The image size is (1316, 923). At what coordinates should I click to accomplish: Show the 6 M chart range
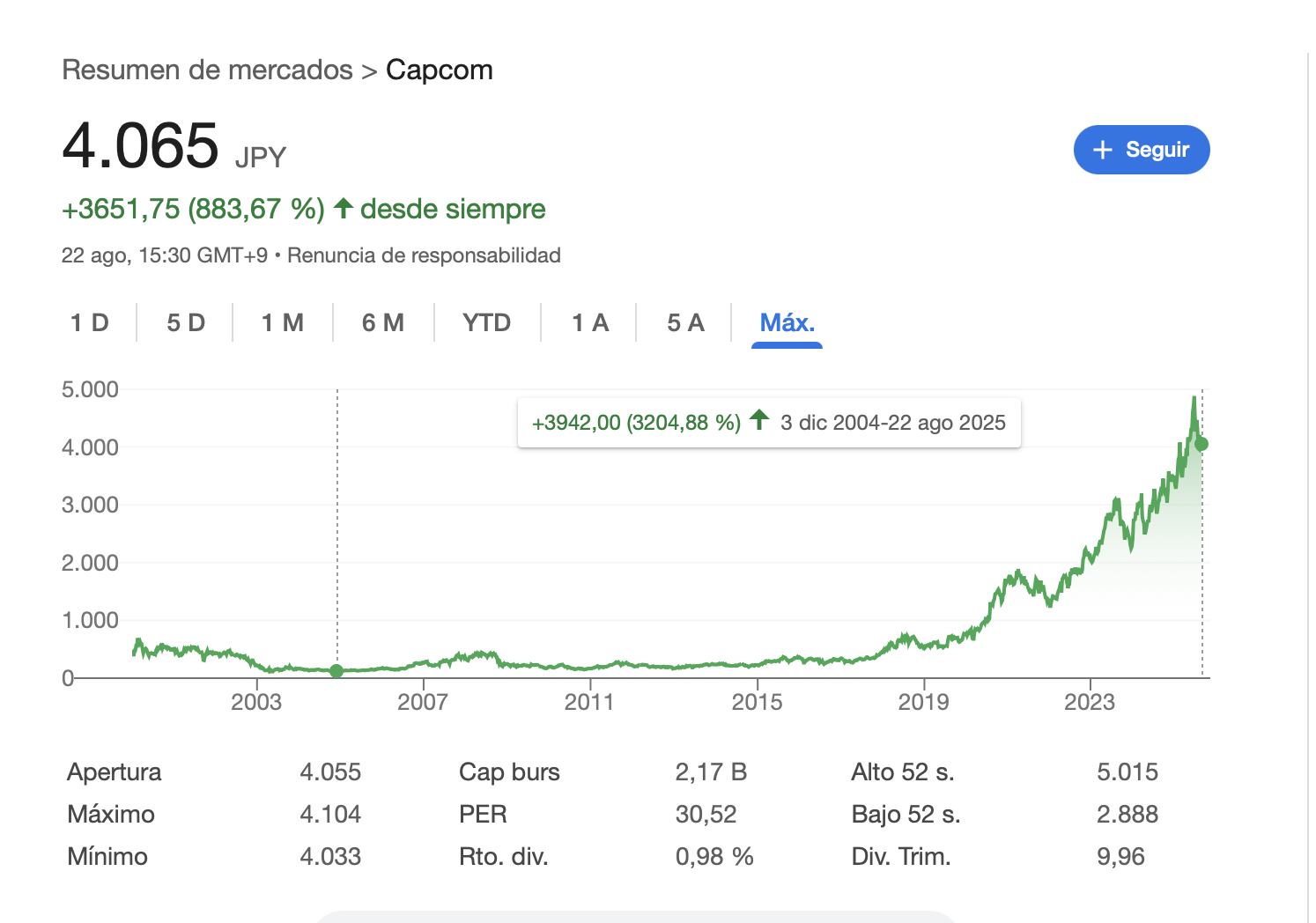coord(383,322)
